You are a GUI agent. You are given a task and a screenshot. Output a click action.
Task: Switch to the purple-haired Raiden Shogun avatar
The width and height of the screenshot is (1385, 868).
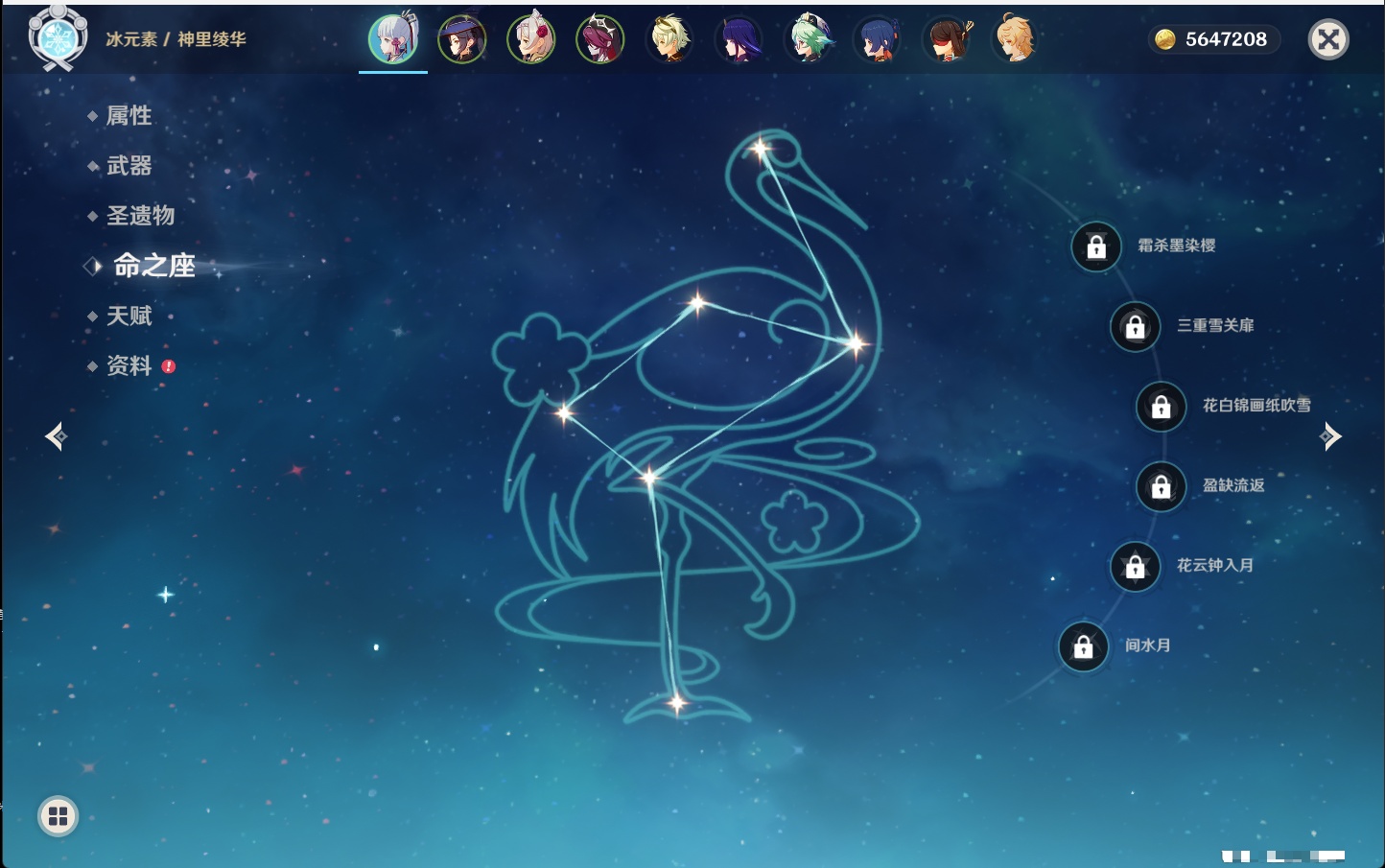[739, 39]
